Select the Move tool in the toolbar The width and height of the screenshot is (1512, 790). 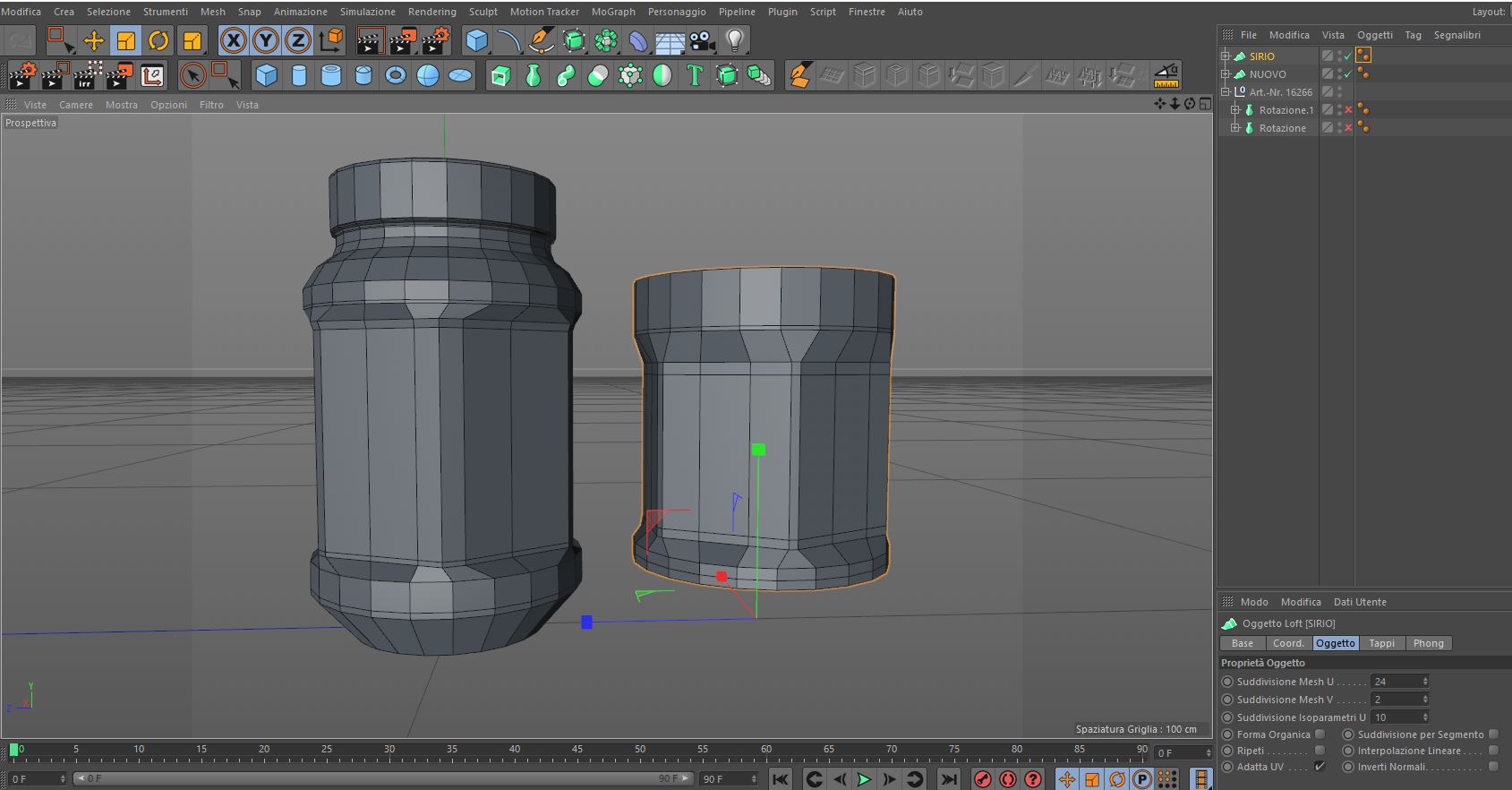click(94, 40)
